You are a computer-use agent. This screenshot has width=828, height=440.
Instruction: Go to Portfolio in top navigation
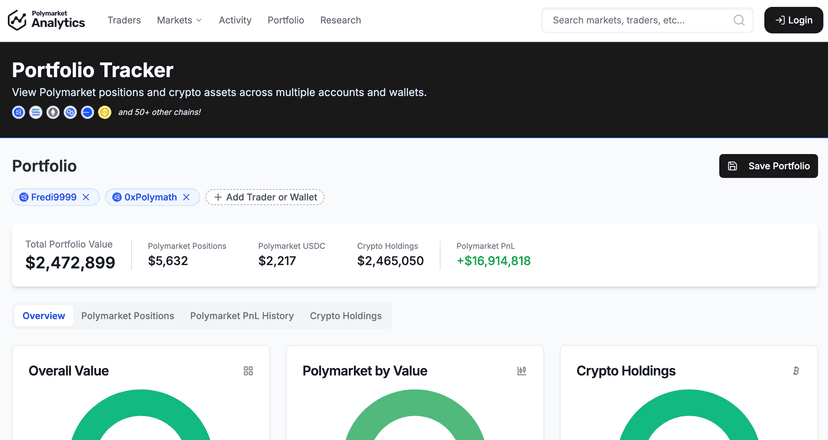click(x=286, y=20)
